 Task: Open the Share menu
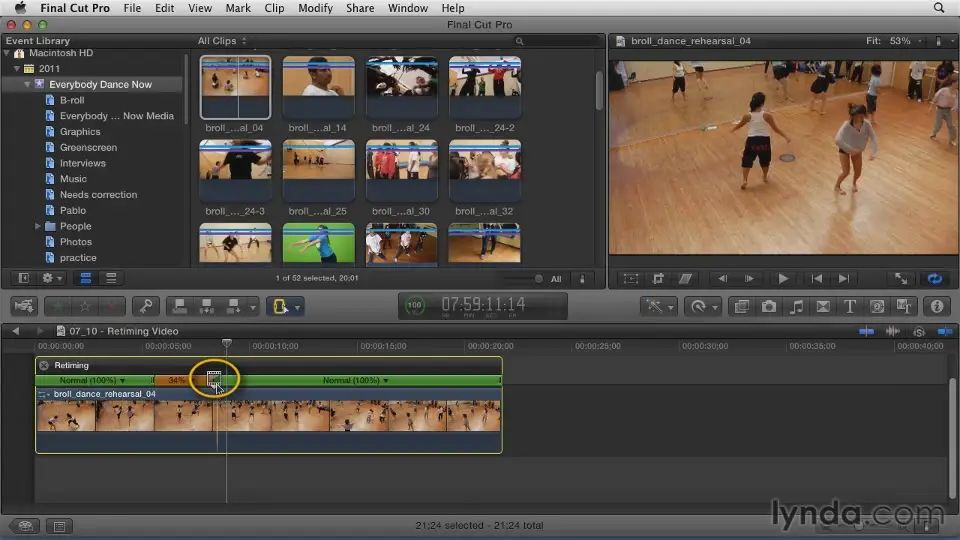point(360,8)
